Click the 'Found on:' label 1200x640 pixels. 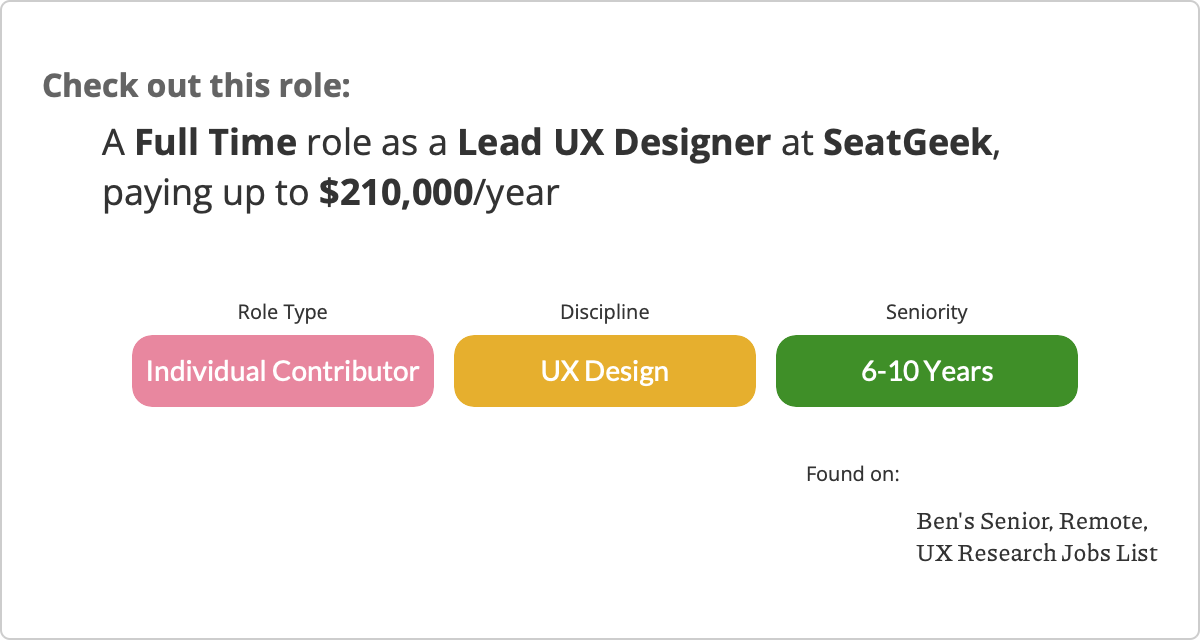[x=852, y=473]
